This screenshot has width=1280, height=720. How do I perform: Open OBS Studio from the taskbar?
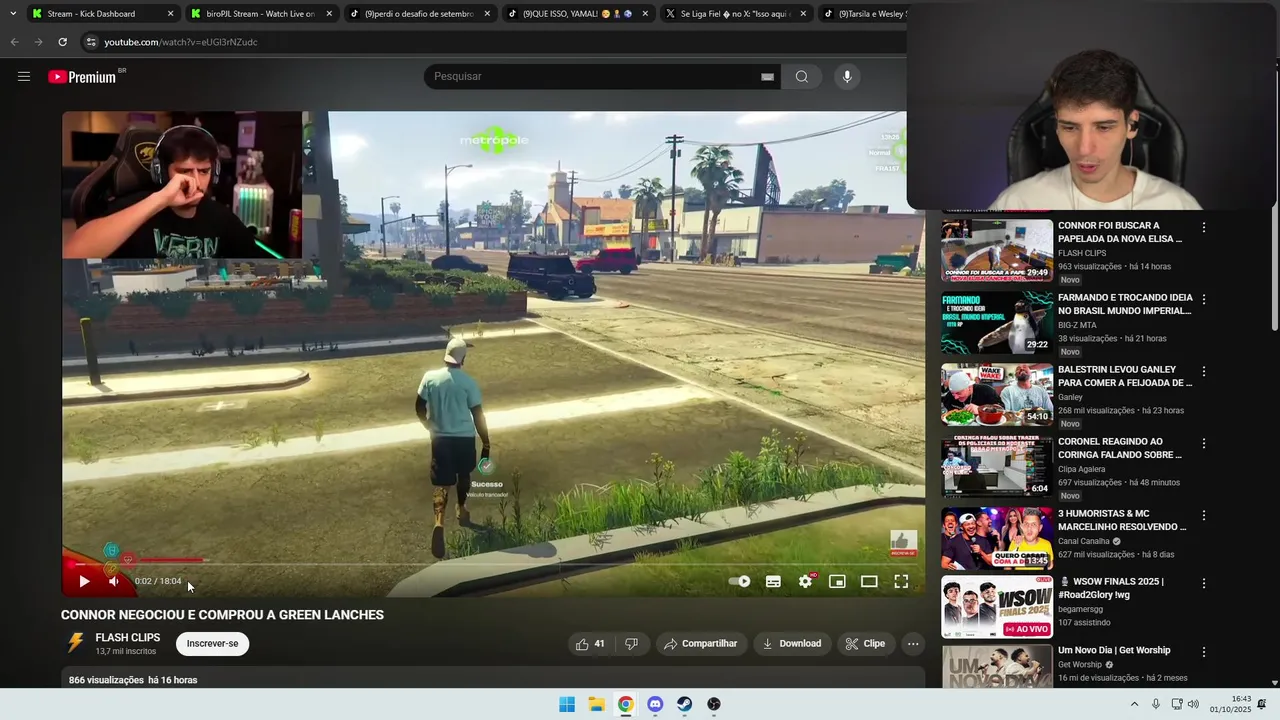(x=714, y=704)
